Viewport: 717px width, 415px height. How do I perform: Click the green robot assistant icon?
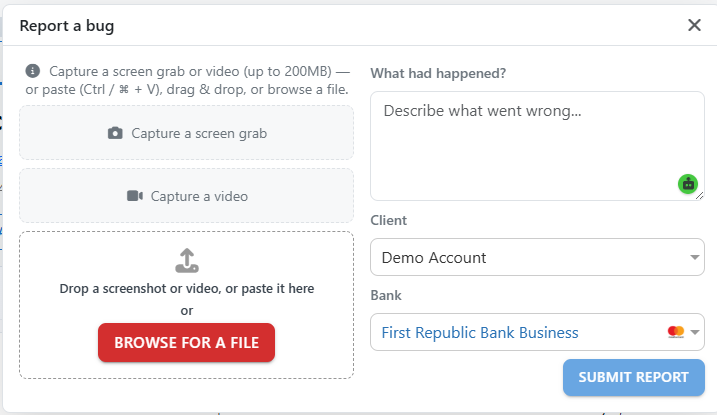point(688,184)
